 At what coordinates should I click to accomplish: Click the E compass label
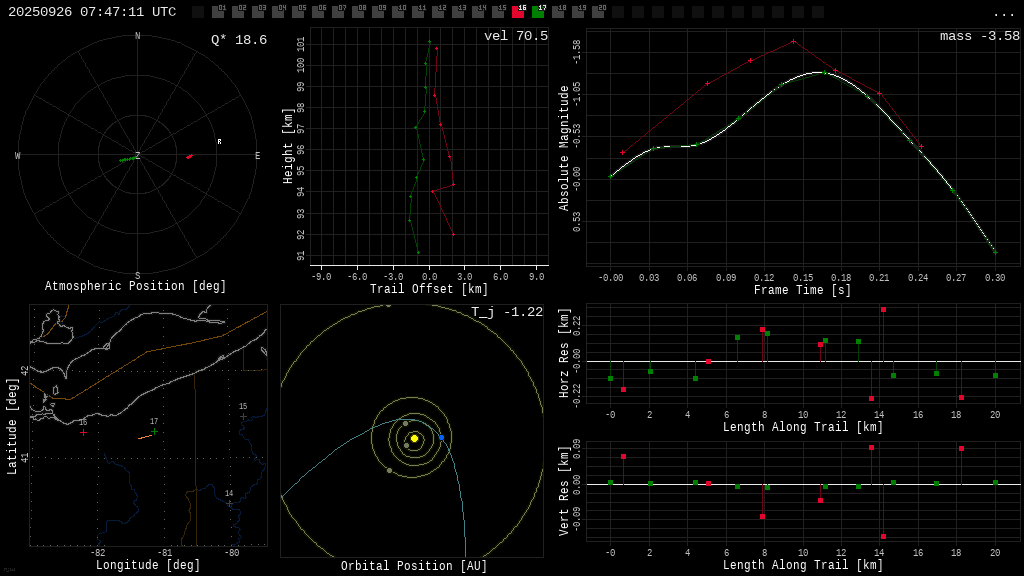(x=257, y=155)
